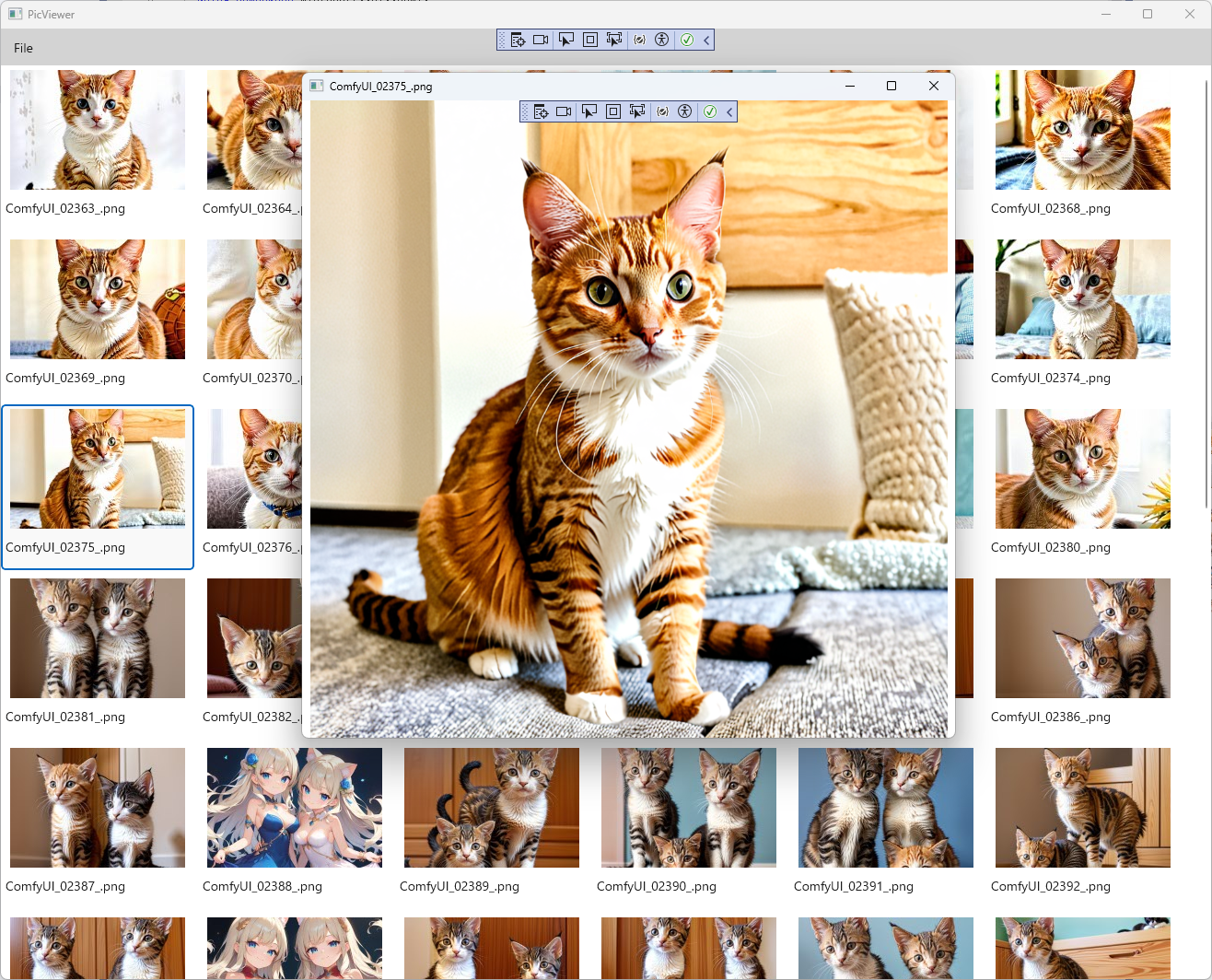
Task: Toggle Select Element in PicViewer debug toolbar
Action: click(x=566, y=40)
